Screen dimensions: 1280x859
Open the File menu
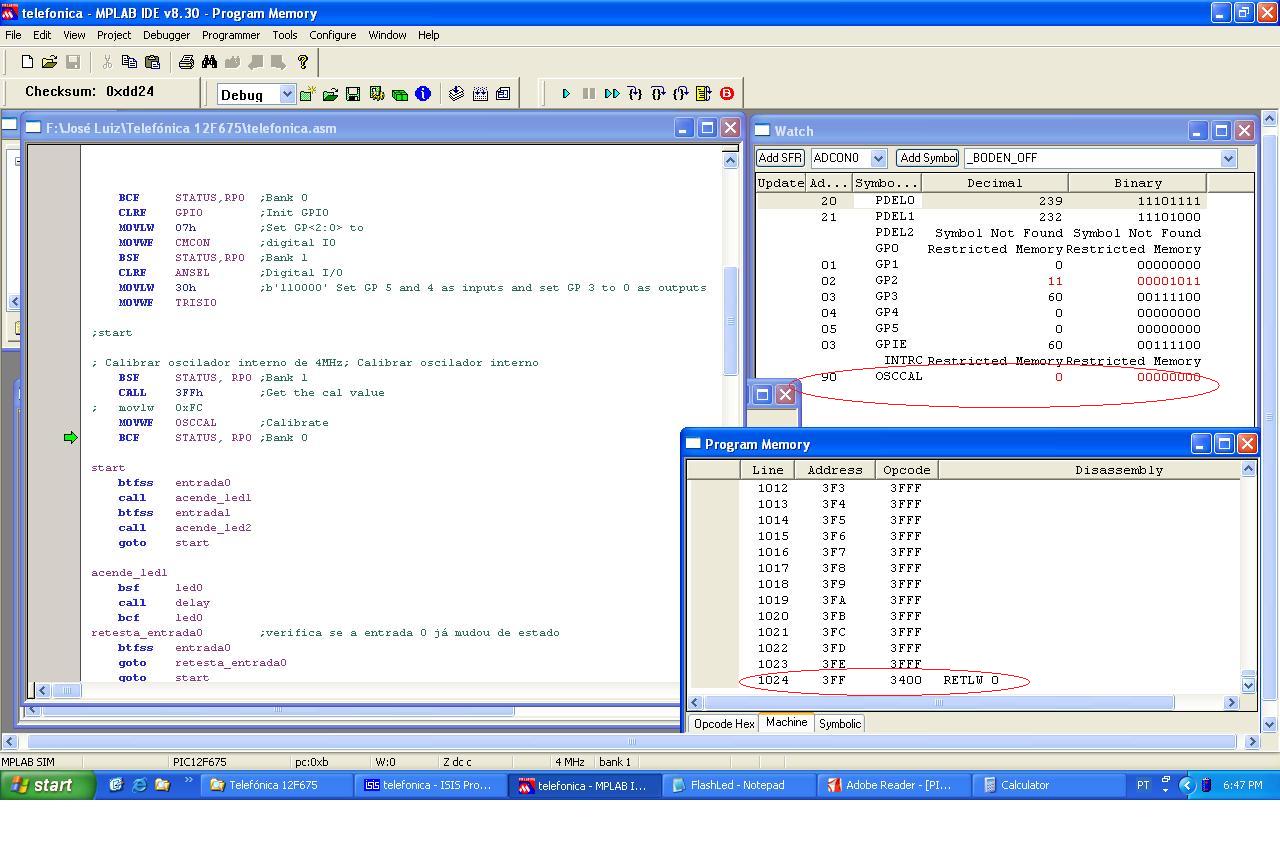pyautogui.click(x=13, y=35)
